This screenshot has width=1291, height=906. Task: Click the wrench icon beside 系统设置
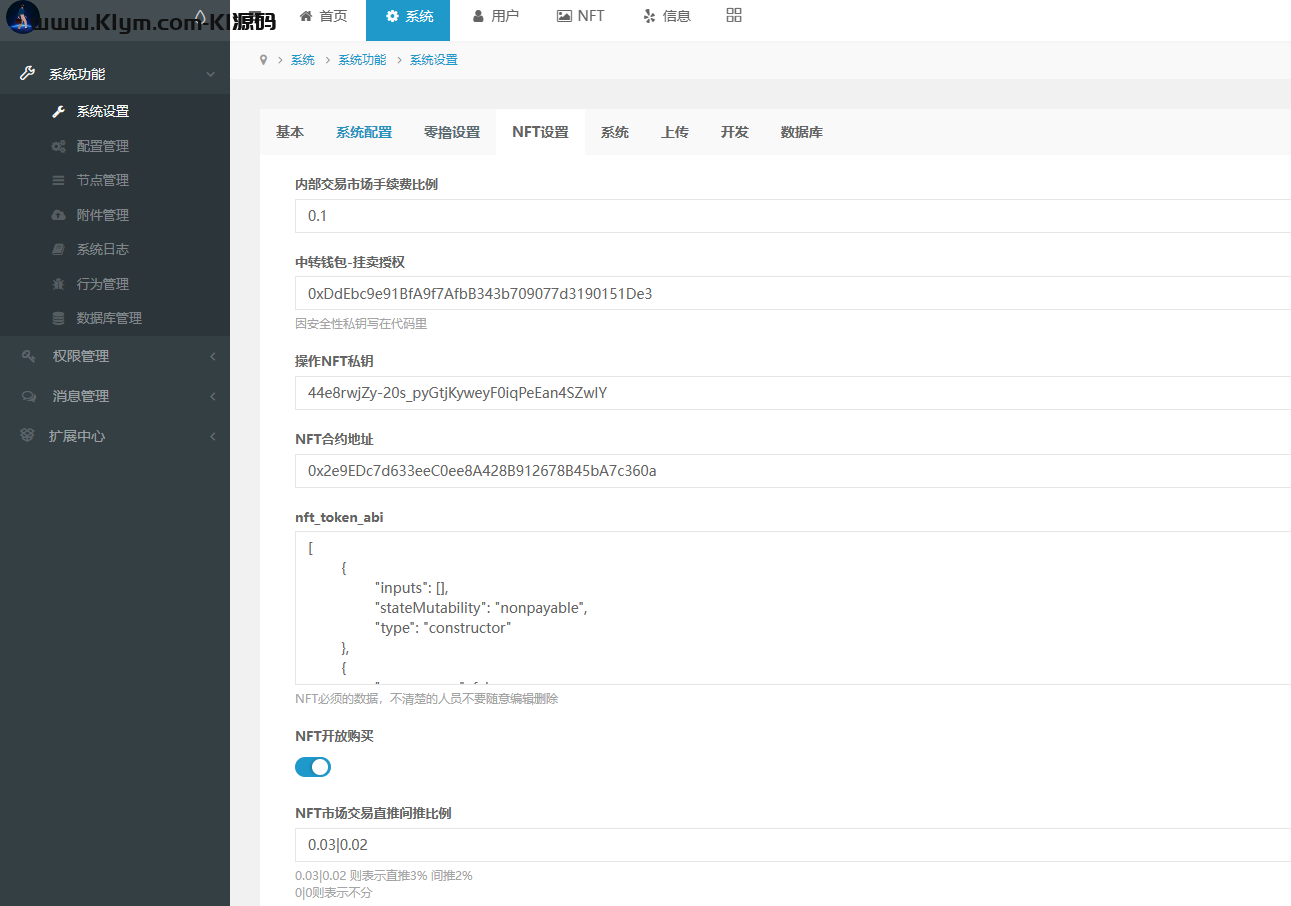[58, 112]
